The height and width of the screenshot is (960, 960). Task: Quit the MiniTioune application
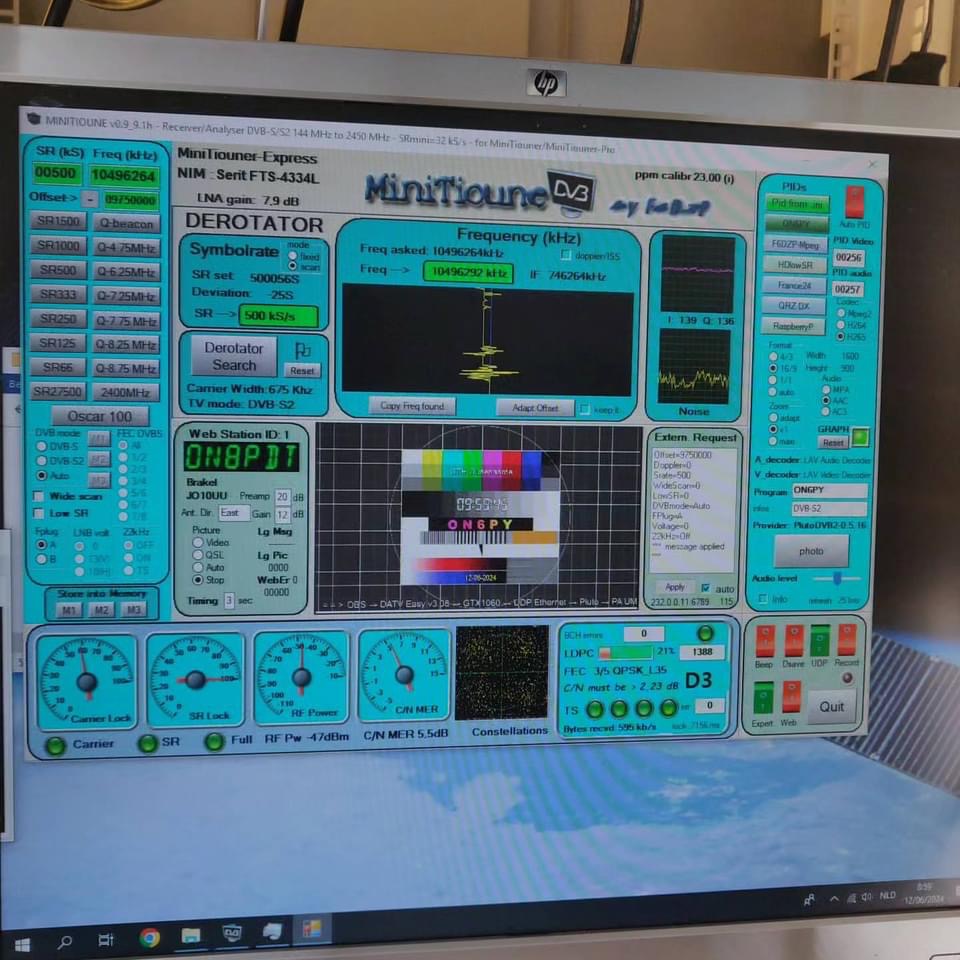point(831,707)
